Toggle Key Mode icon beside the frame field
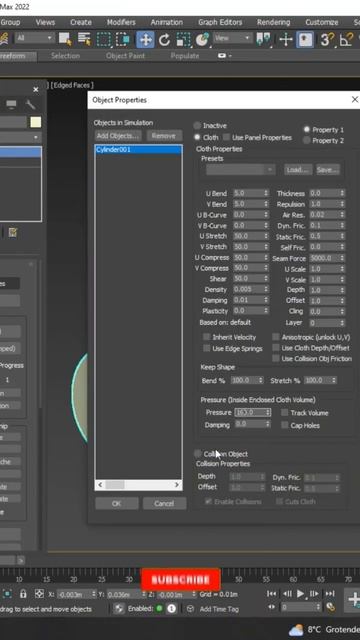360x640 pixels. (x=271, y=607)
